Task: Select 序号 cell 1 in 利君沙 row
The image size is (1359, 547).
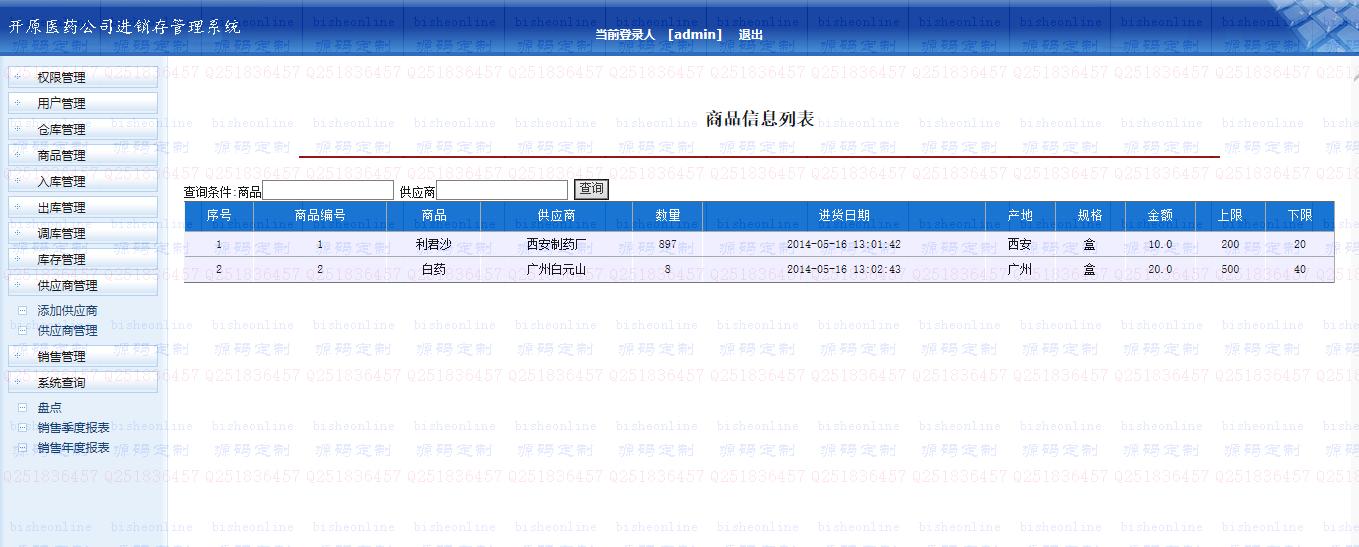Action: pyautogui.click(x=219, y=244)
